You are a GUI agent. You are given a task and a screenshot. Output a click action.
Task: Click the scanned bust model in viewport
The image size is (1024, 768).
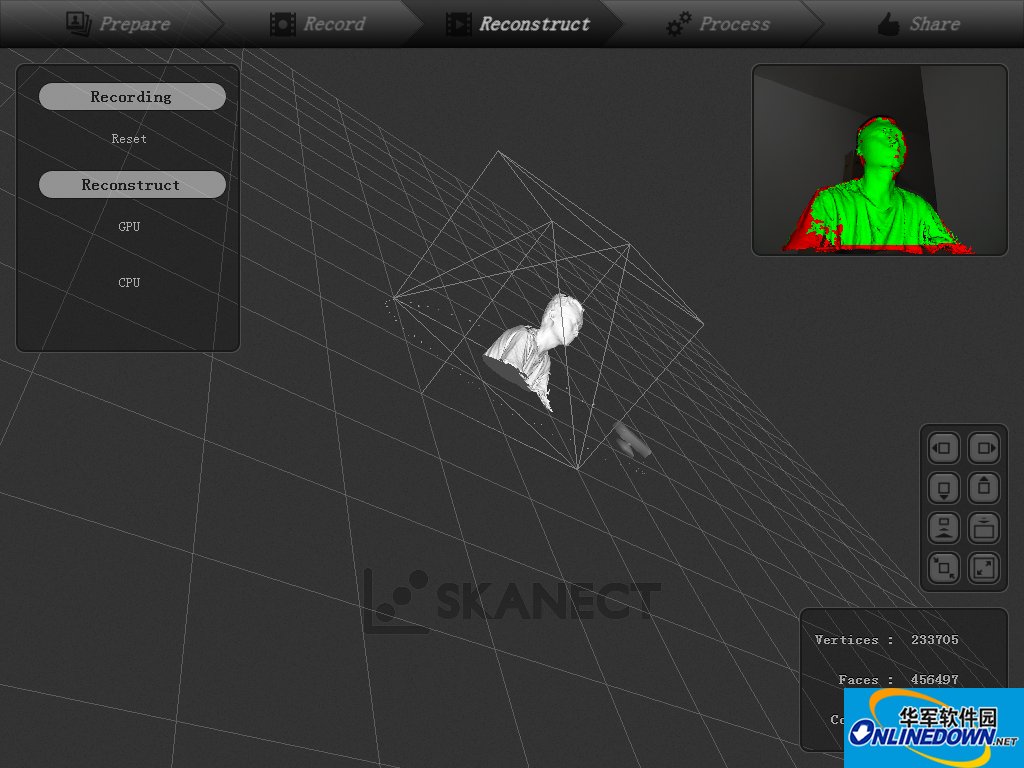coord(534,351)
